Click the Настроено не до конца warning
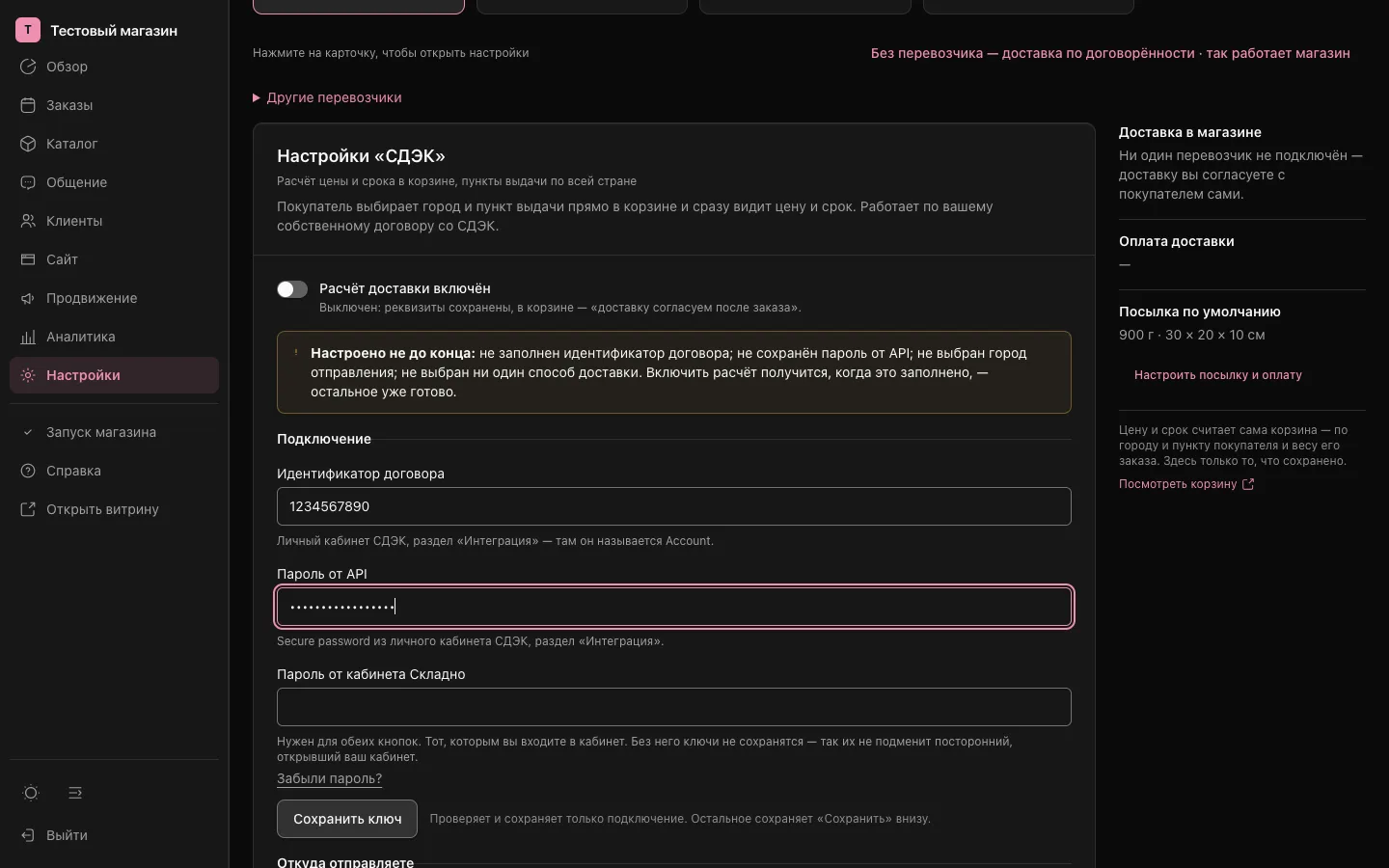Screen dimensions: 1389x868 coord(674,372)
